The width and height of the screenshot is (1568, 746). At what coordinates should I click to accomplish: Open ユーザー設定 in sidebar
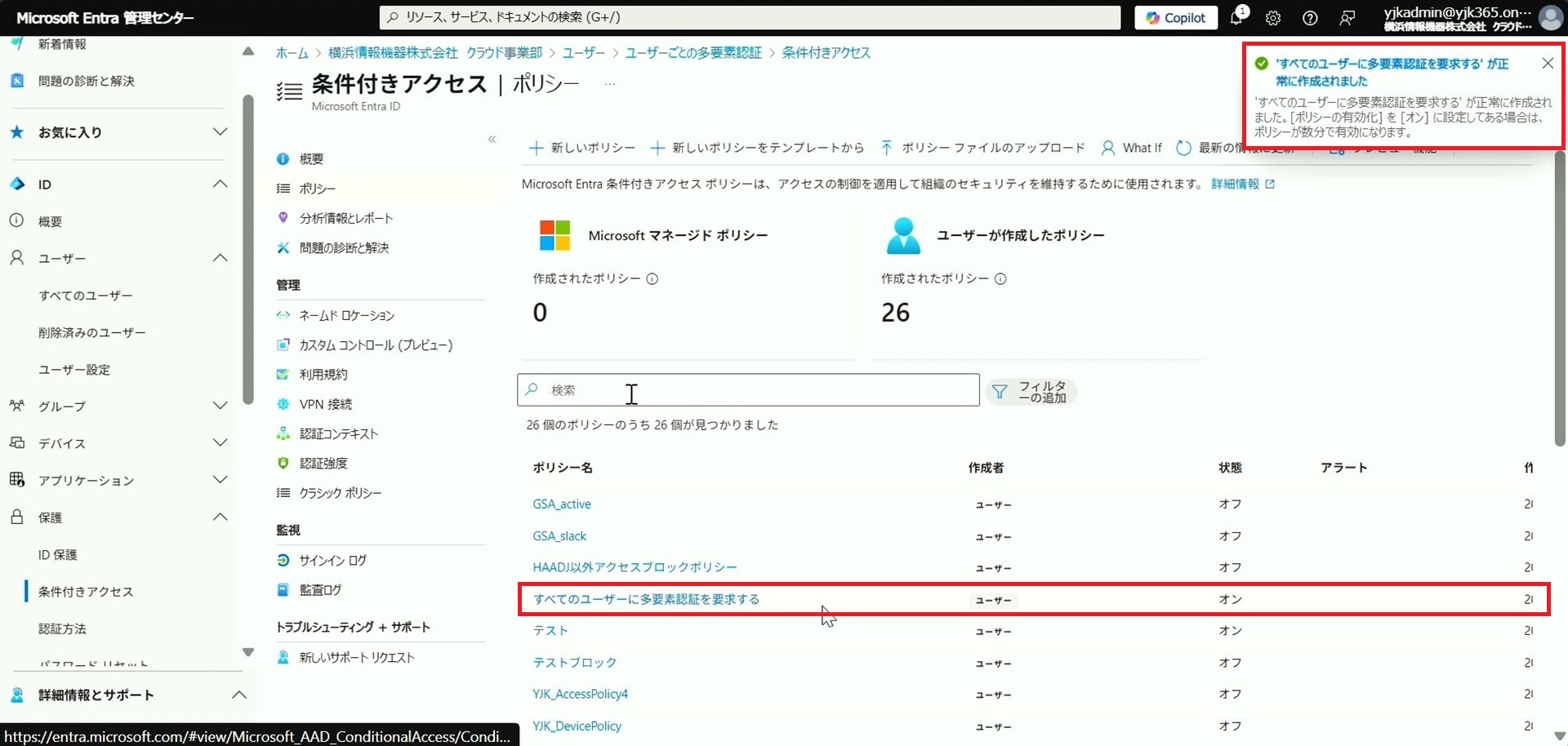click(x=74, y=370)
